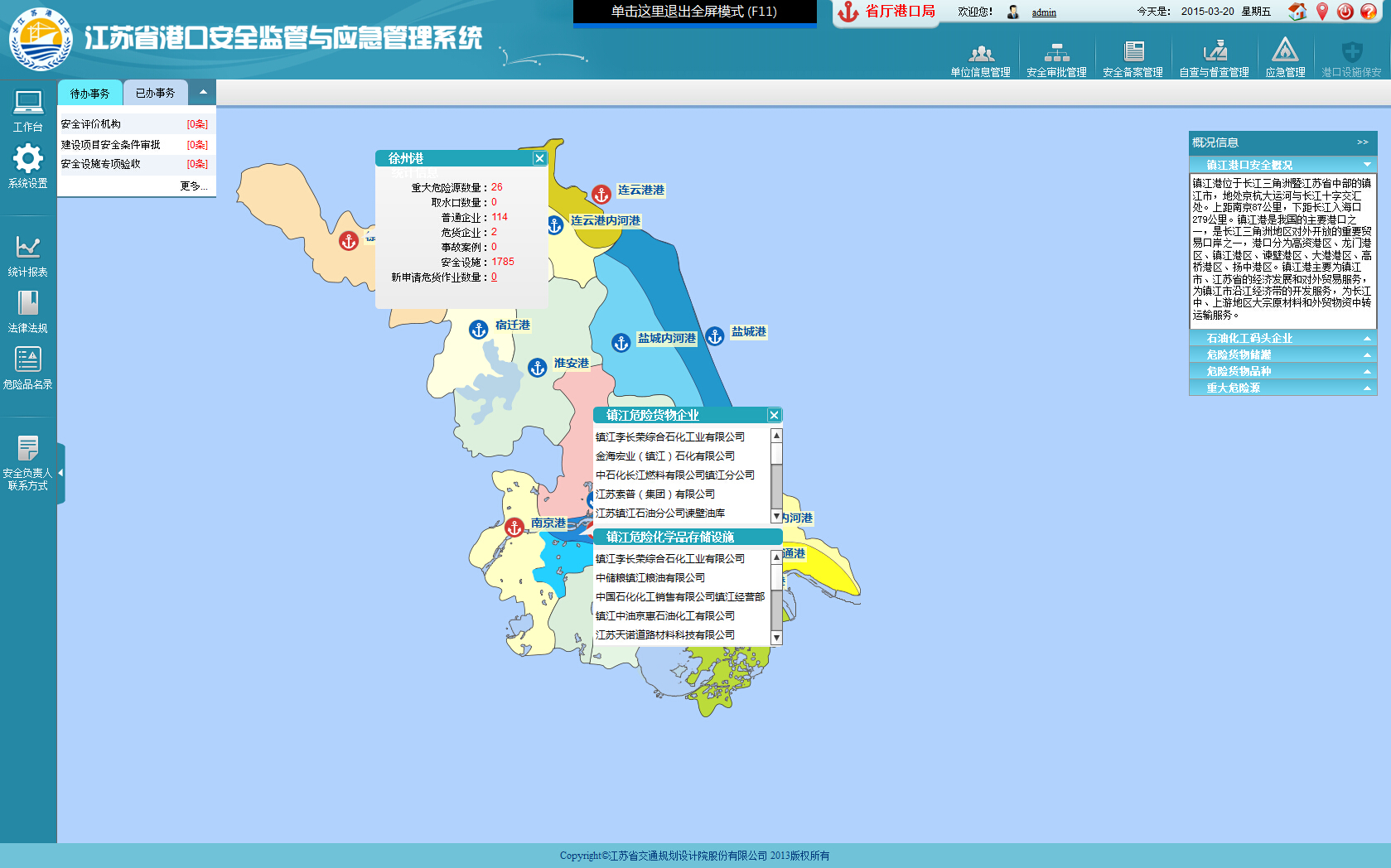Open the 统计报表 chart icon

(x=27, y=247)
